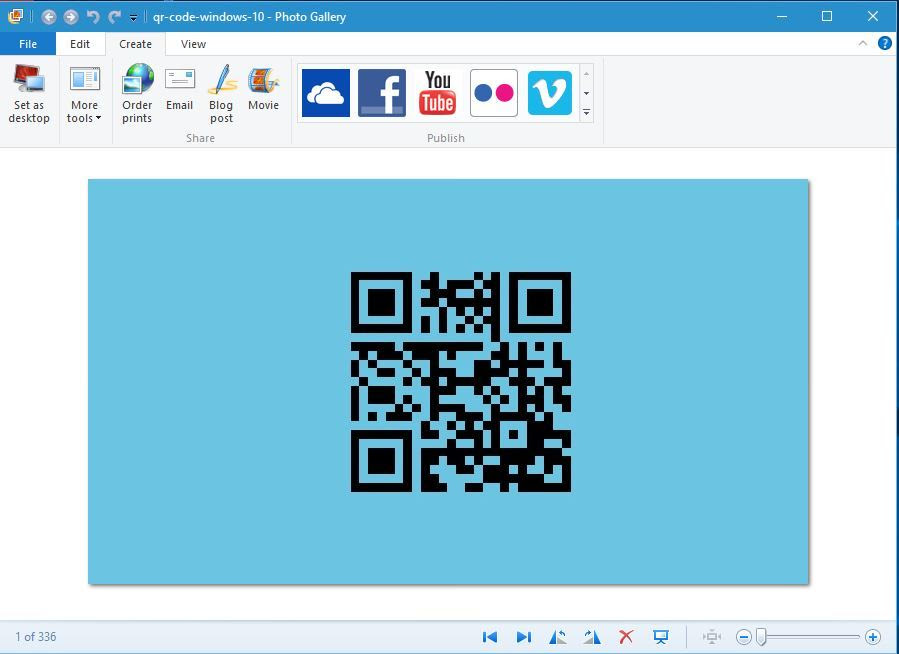Maximize the Photo Gallery window
The height and width of the screenshot is (654, 899).
(827, 16)
